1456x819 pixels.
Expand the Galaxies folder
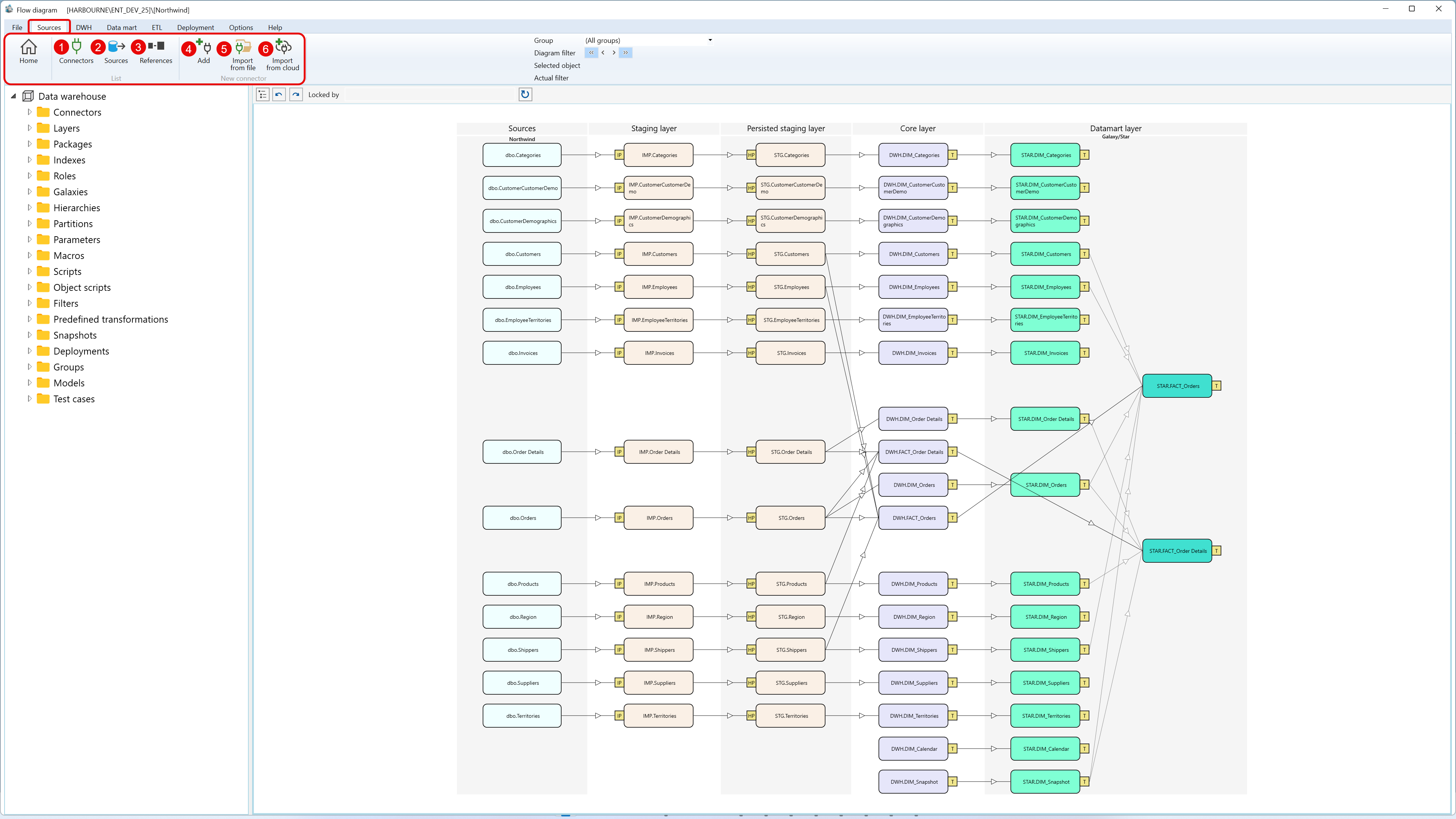30,191
